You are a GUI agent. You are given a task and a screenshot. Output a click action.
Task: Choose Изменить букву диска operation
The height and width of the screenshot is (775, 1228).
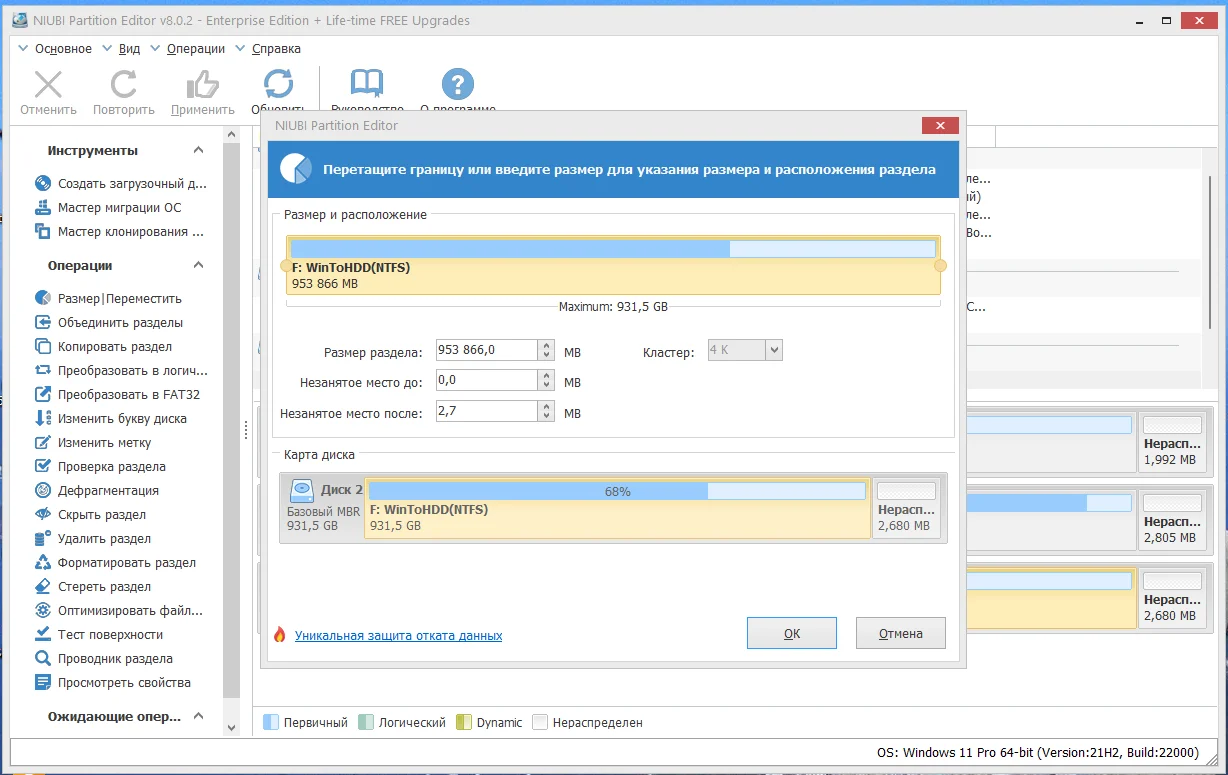pos(111,418)
